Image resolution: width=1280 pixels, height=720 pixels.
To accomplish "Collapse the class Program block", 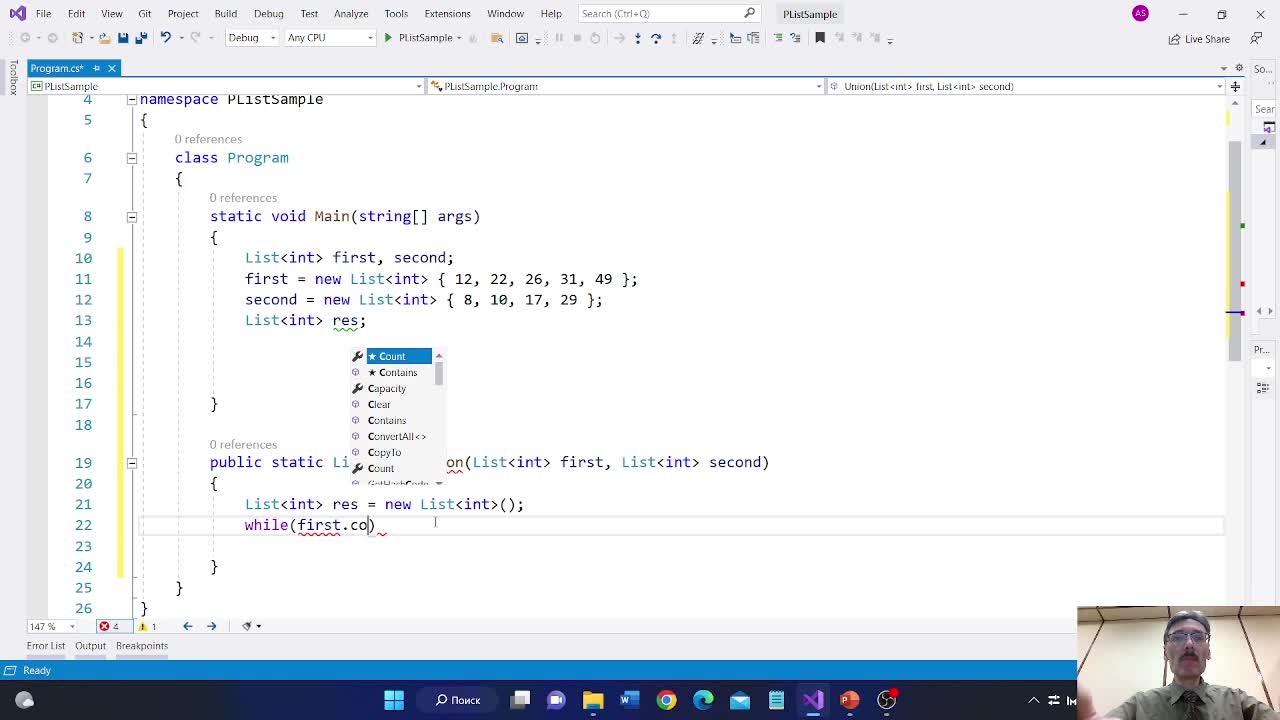I will pos(131,158).
